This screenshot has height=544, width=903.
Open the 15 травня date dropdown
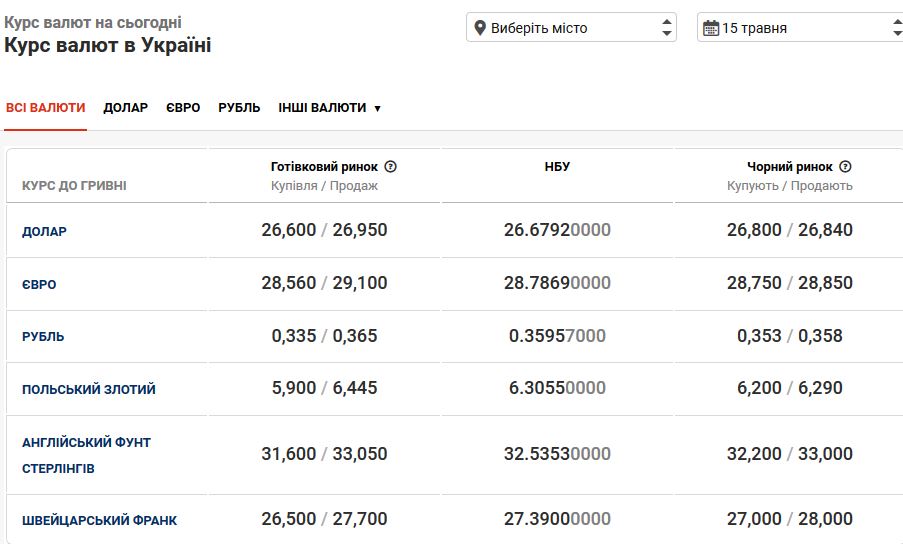(x=790, y=28)
